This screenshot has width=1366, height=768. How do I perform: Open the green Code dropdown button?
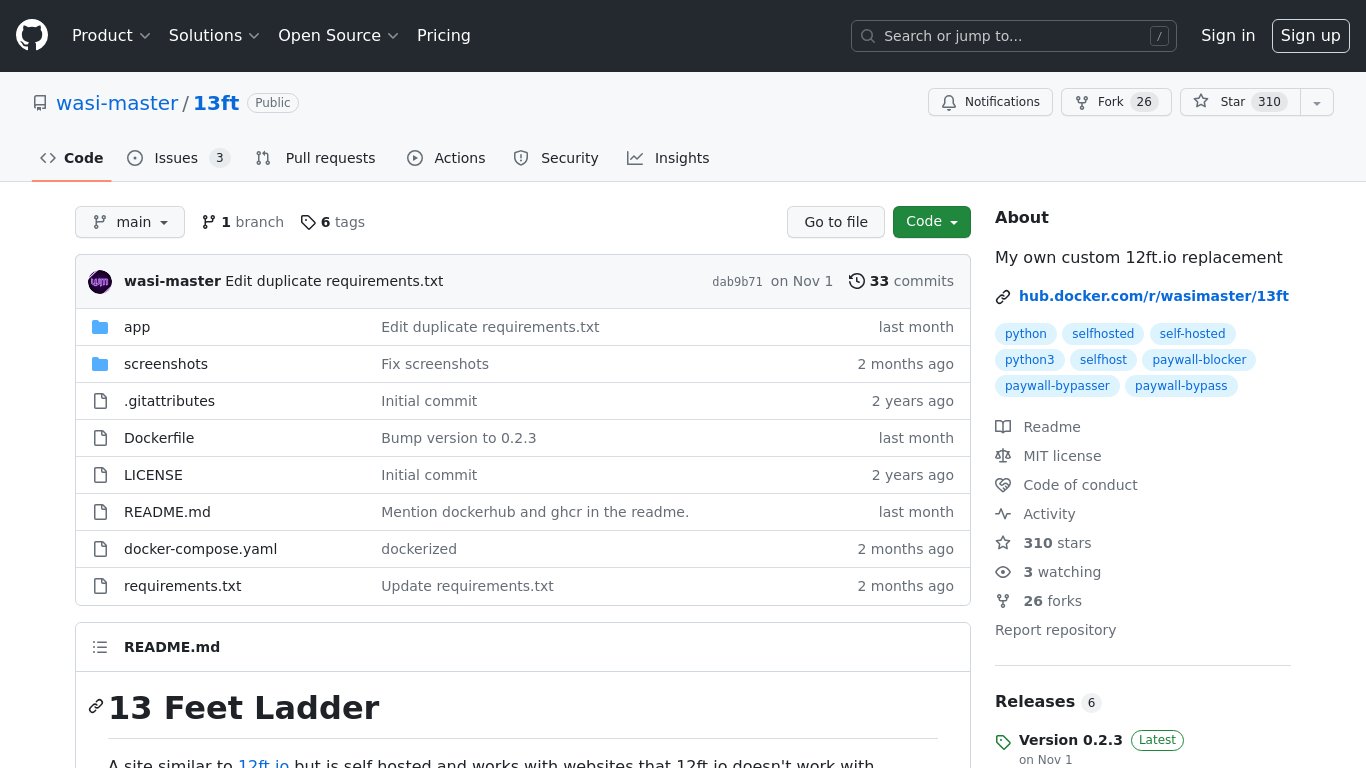click(932, 222)
